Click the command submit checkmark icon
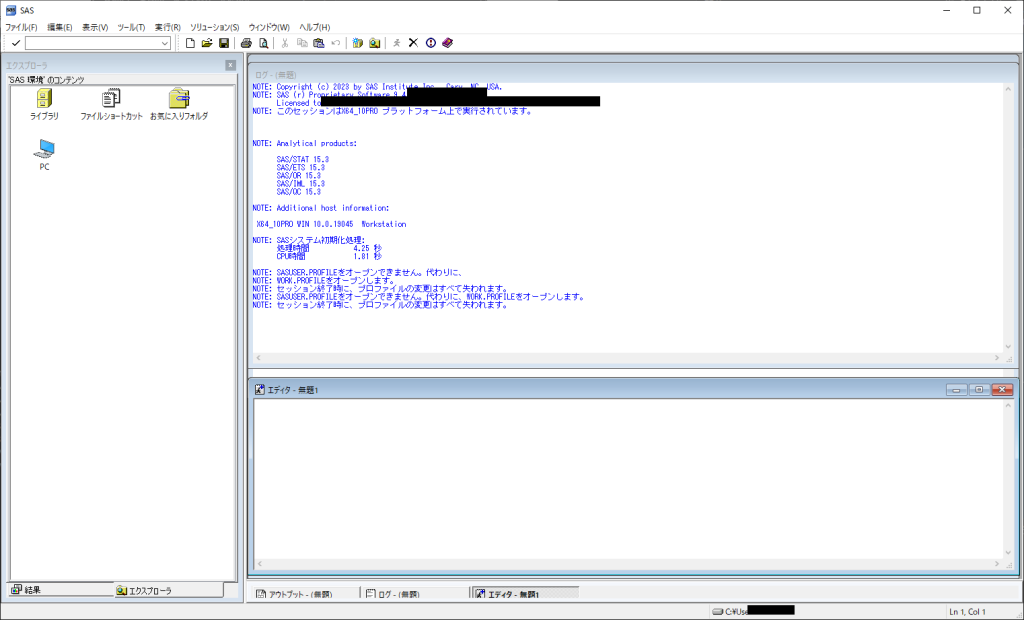Image resolution: width=1024 pixels, height=620 pixels. [16, 43]
